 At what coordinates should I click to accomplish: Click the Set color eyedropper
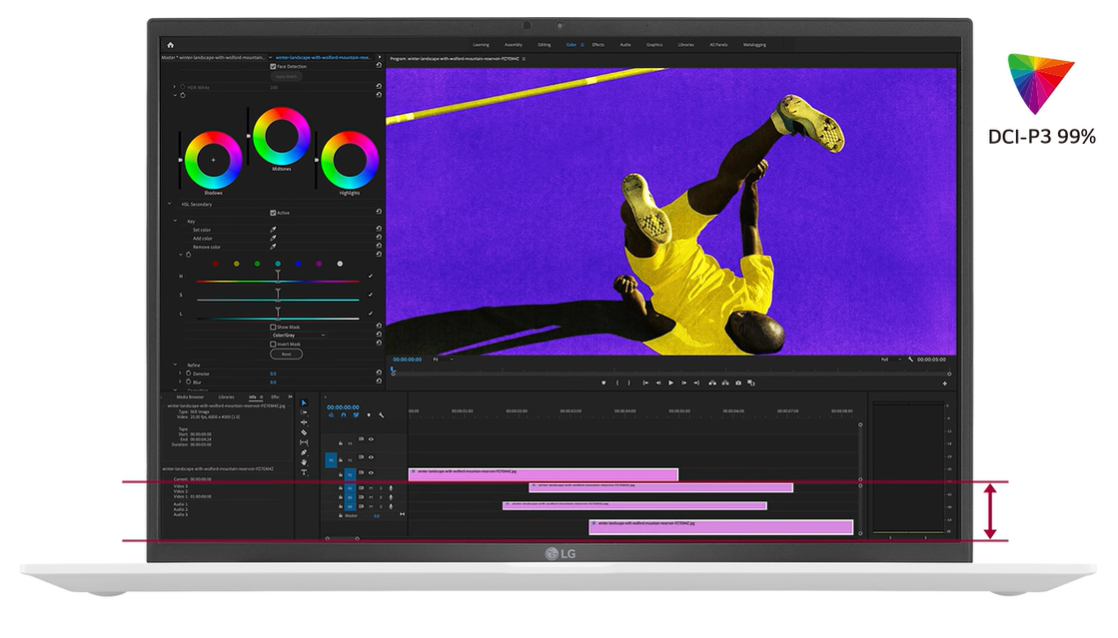273,230
